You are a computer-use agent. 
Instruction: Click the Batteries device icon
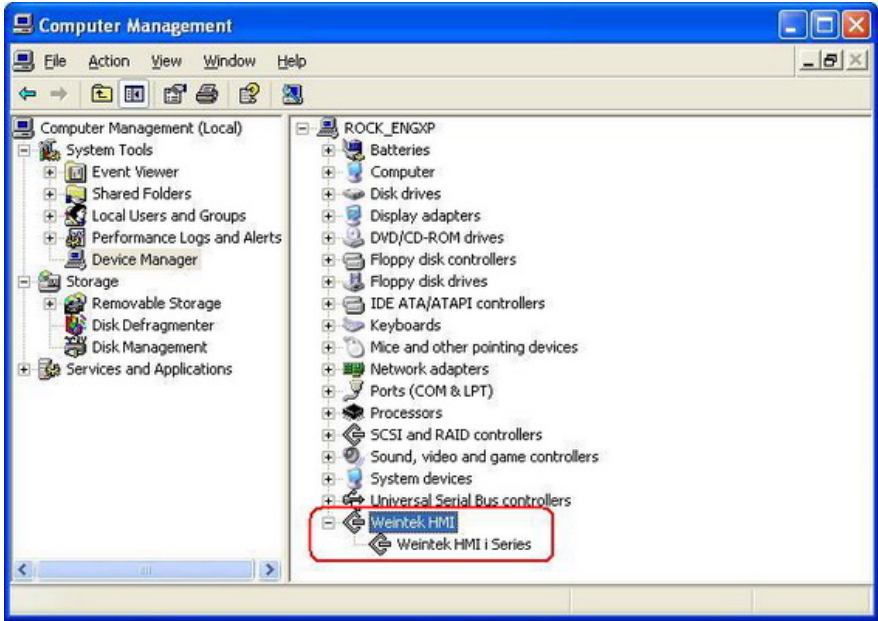tap(353, 150)
